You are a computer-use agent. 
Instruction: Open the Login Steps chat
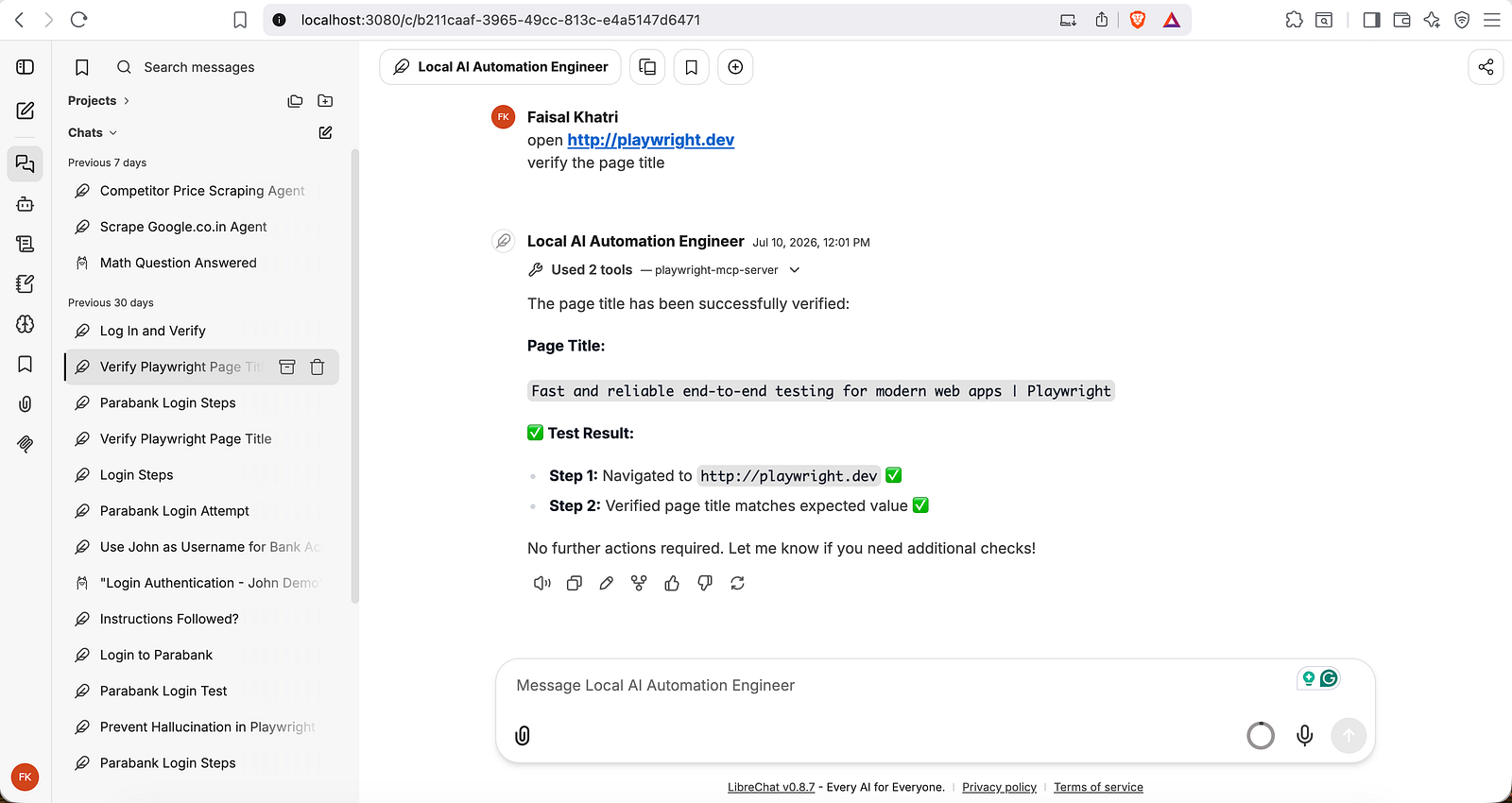click(x=202, y=475)
